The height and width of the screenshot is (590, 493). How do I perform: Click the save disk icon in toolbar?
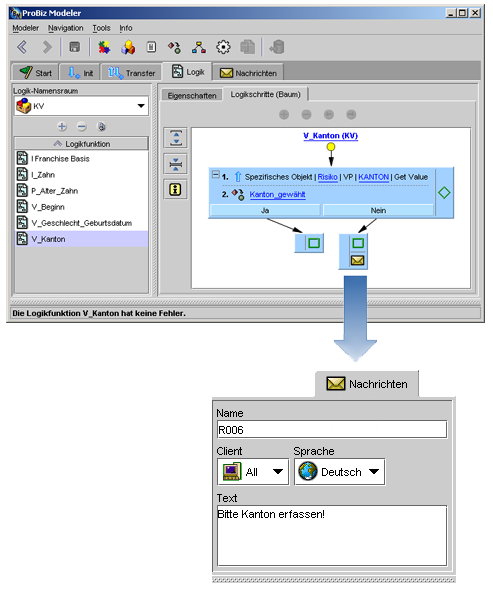(75, 47)
